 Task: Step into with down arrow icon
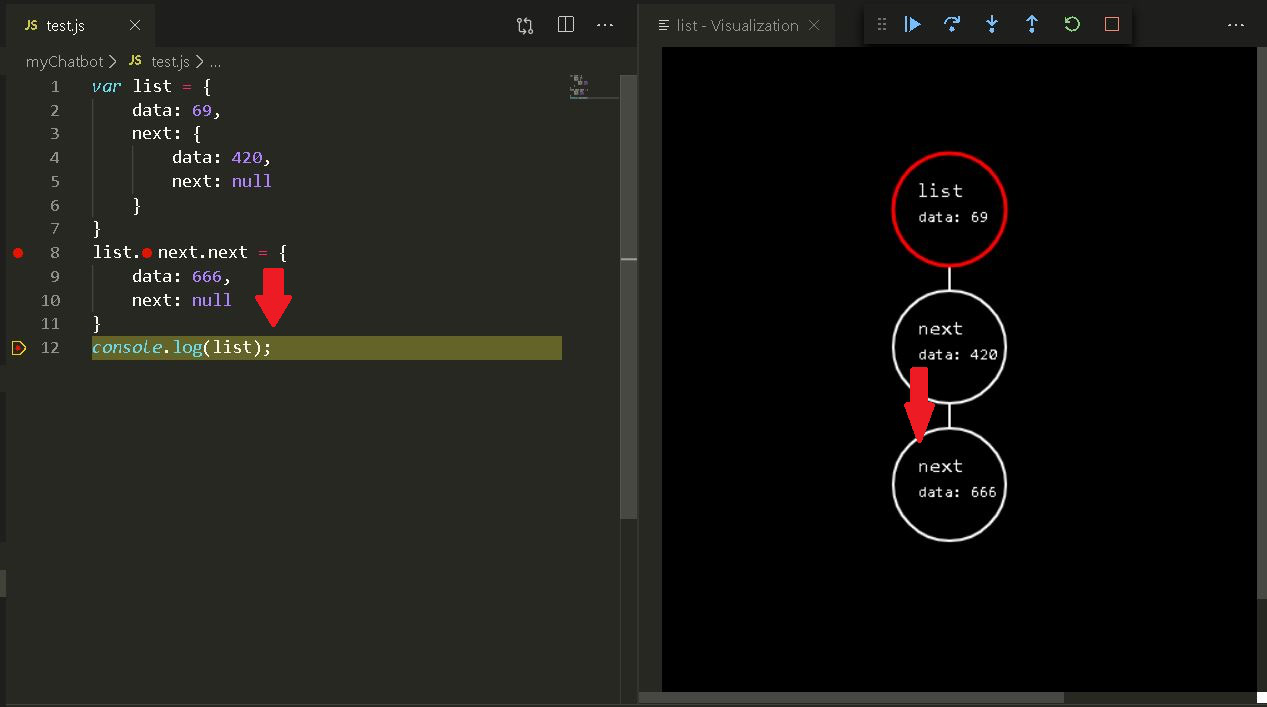click(992, 24)
